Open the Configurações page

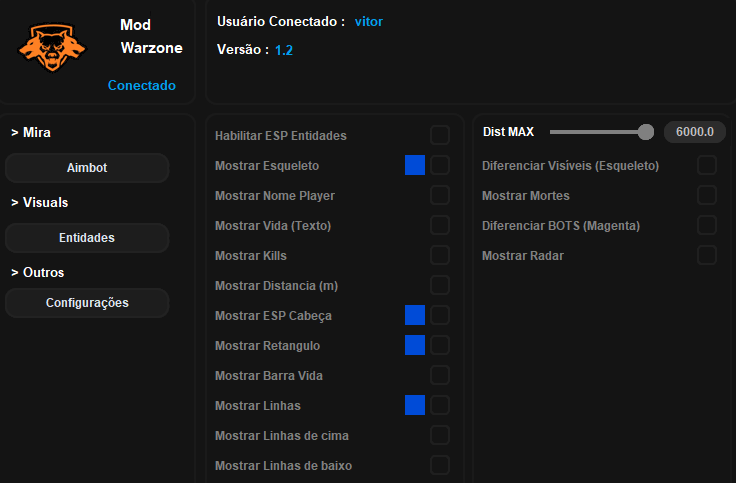point(87,303)
